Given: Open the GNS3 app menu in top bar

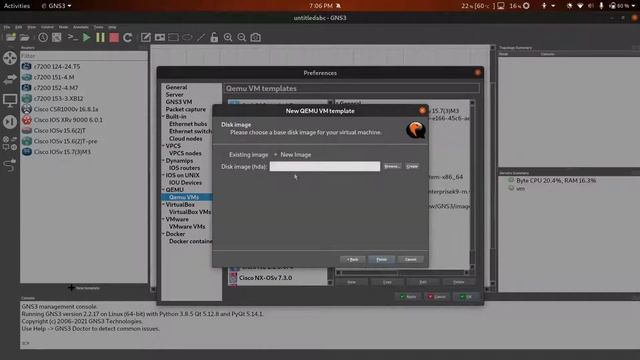Looking at the screenshot, I should [56, 6].
